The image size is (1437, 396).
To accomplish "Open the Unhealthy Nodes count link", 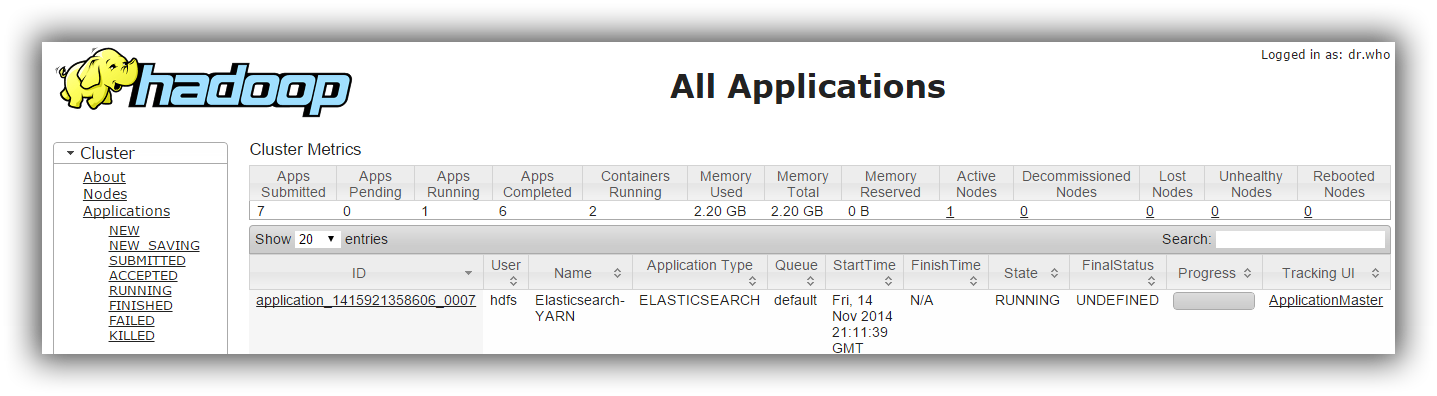I will pyautogui.click(x=1215, y=211).
